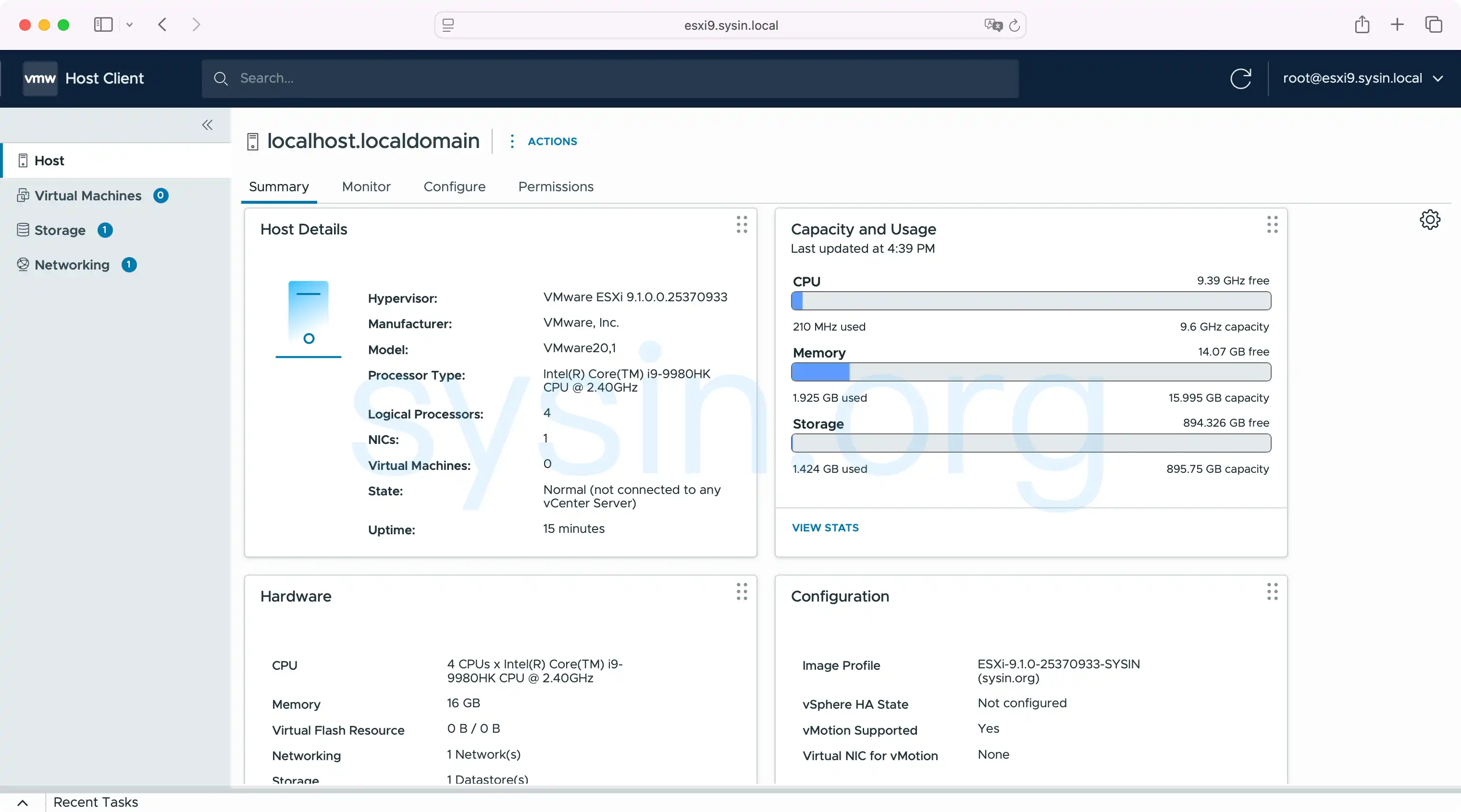Click the Virtual Machines sidebar icon
This screenshot has width=1461, height=812.
23,195
